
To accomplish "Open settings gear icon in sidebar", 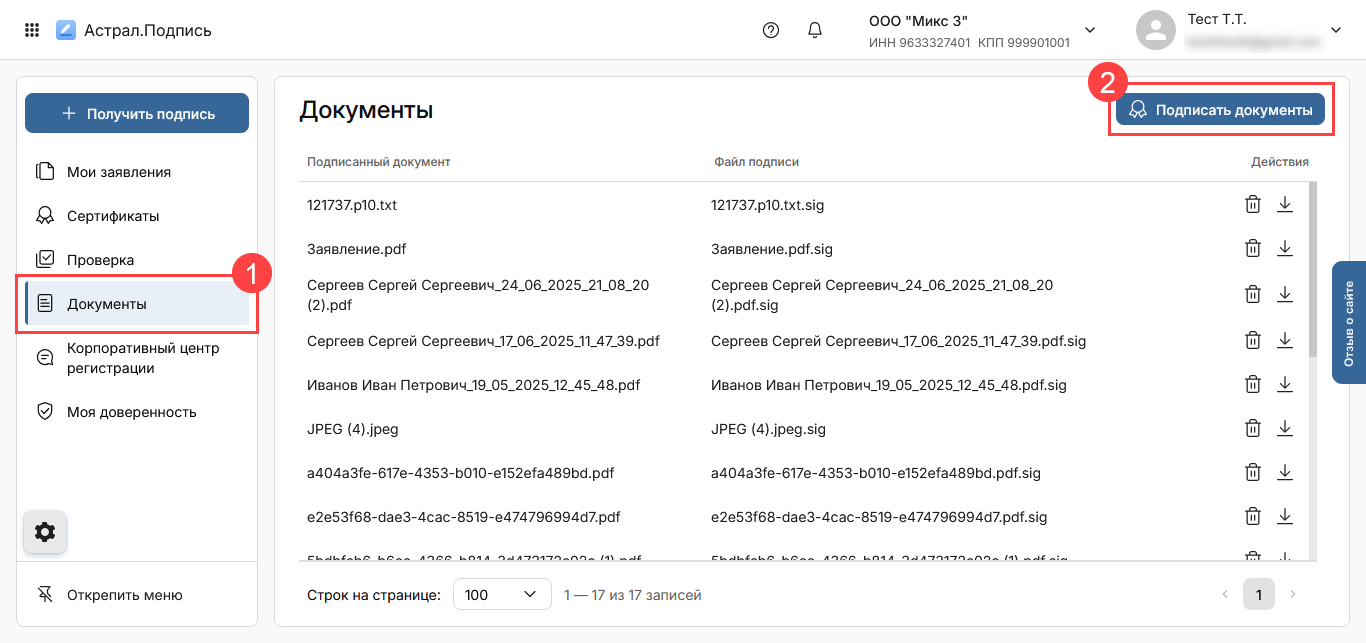I will 45,532.
